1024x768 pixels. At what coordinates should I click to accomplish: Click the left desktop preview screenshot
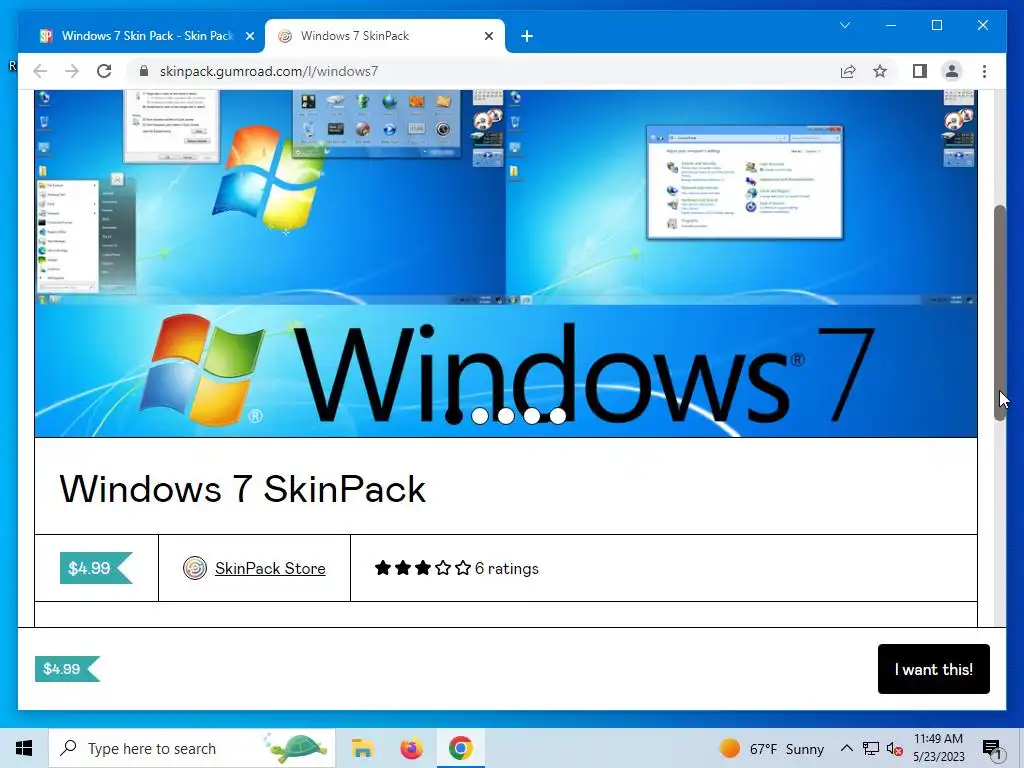(x=270, y=197)
